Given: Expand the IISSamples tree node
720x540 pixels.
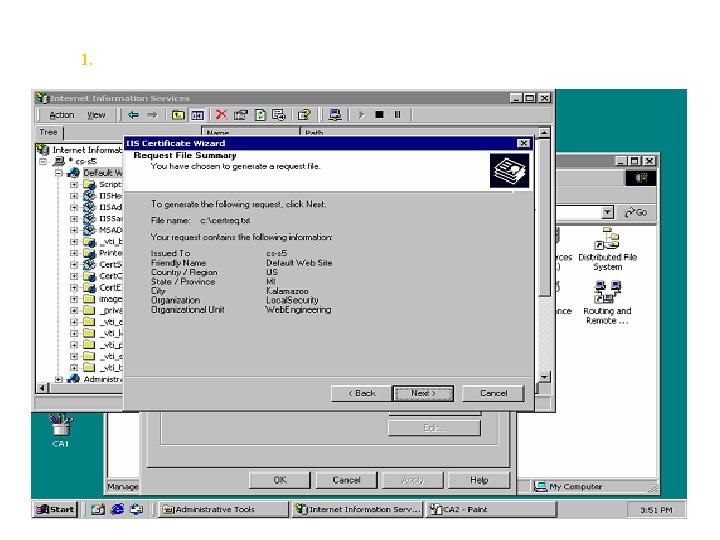Looking at the screenshot, I should click(74, 219).
